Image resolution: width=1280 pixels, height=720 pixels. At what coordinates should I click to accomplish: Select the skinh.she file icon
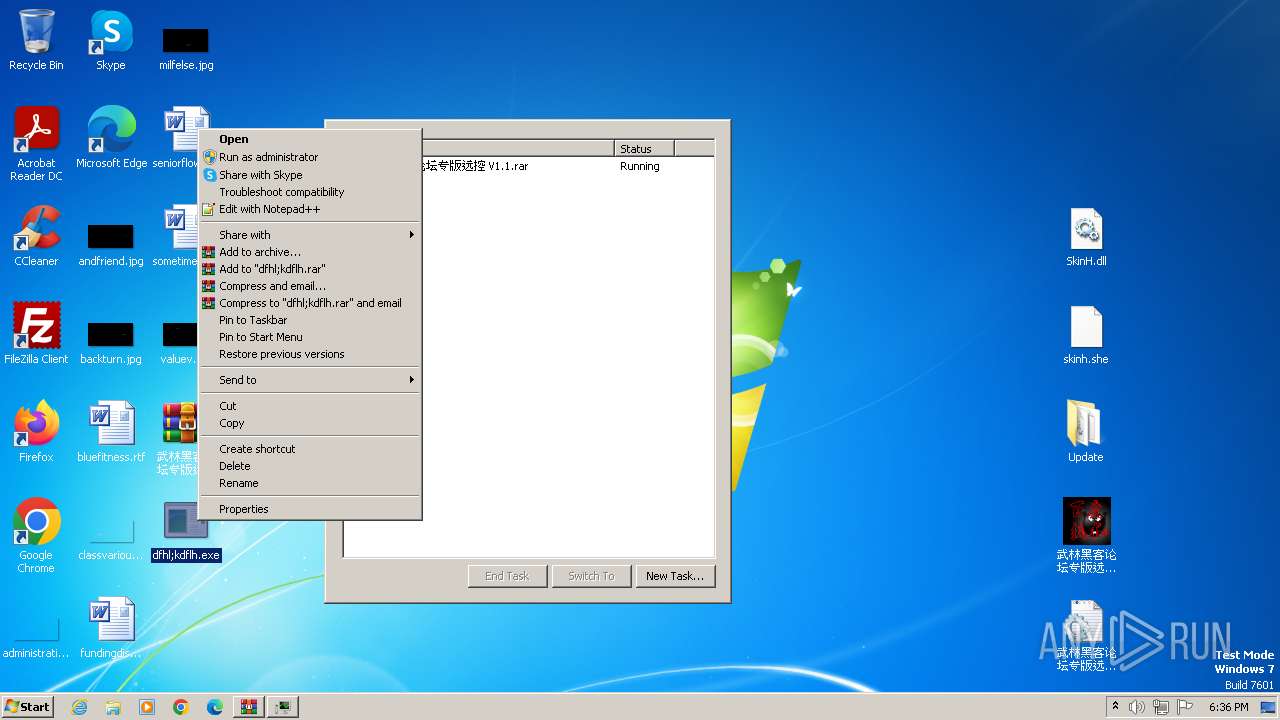[x=1086, y=335]
